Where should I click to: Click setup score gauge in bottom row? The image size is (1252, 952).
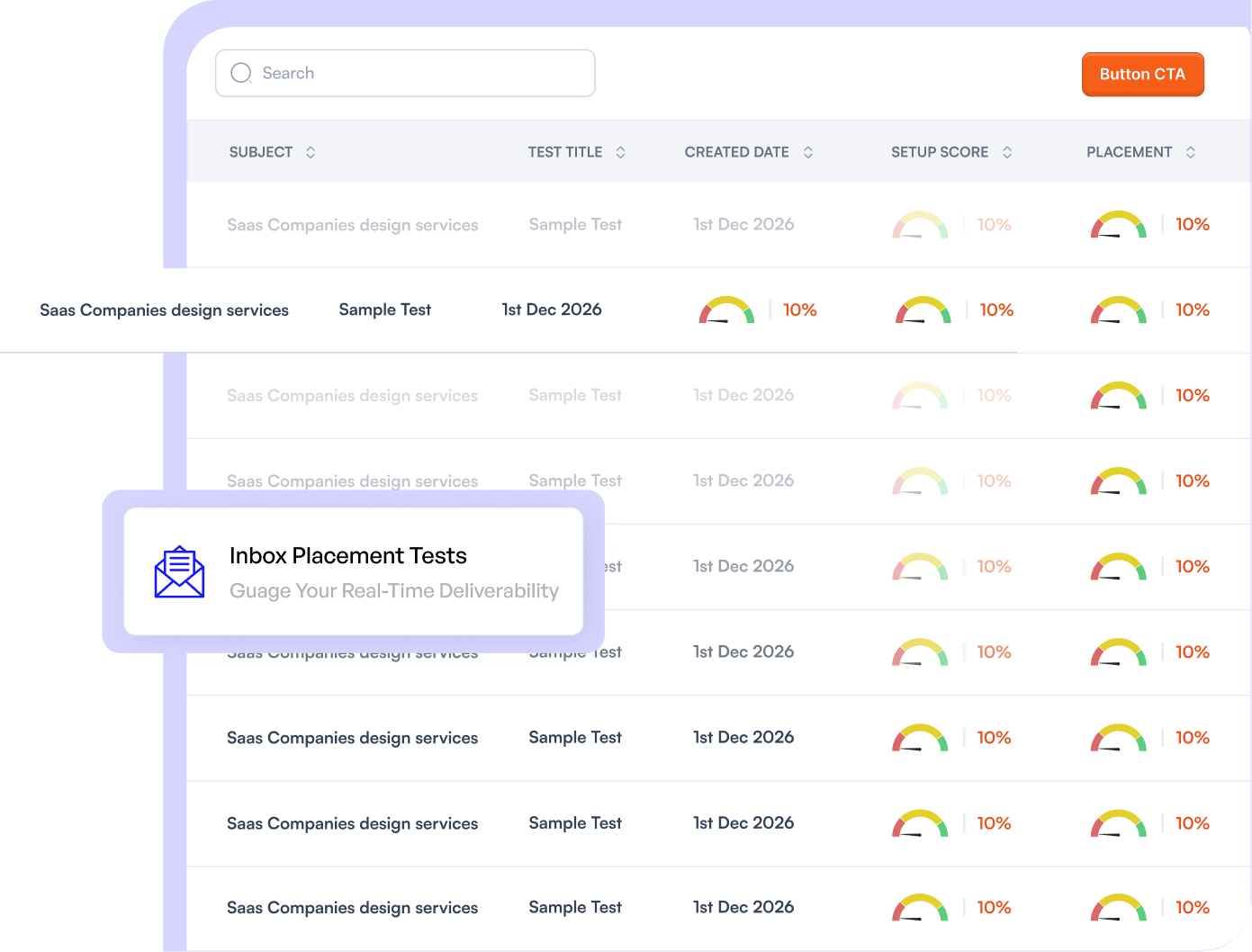tap(920, 908)
